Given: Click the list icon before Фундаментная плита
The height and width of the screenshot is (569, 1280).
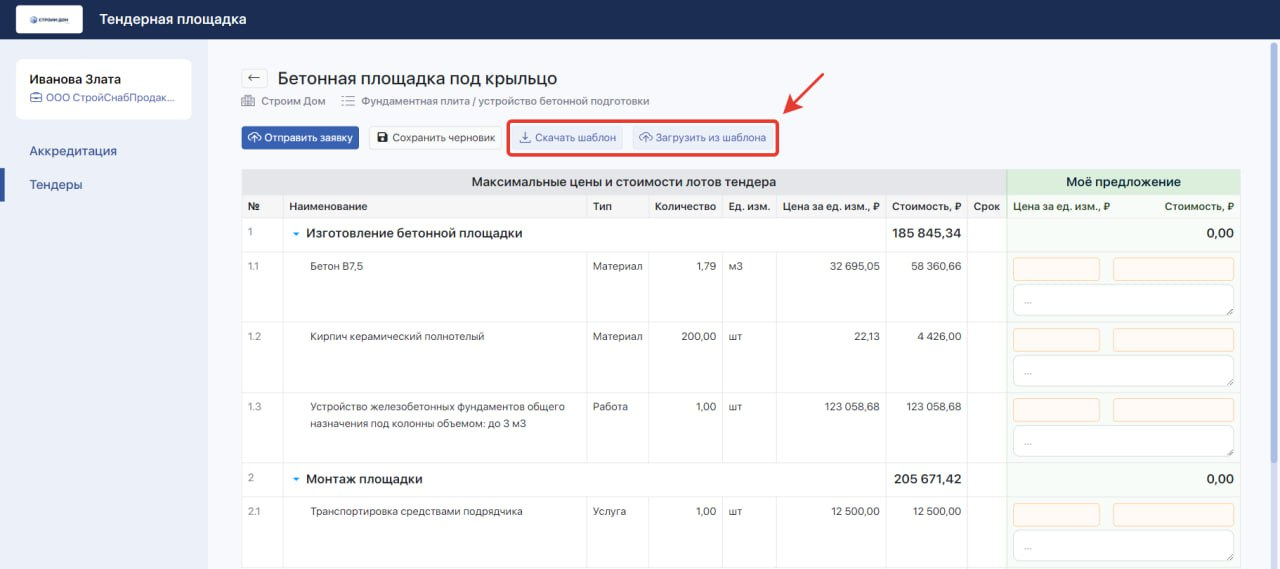Looking at the screenshot, I should point(348,101).
